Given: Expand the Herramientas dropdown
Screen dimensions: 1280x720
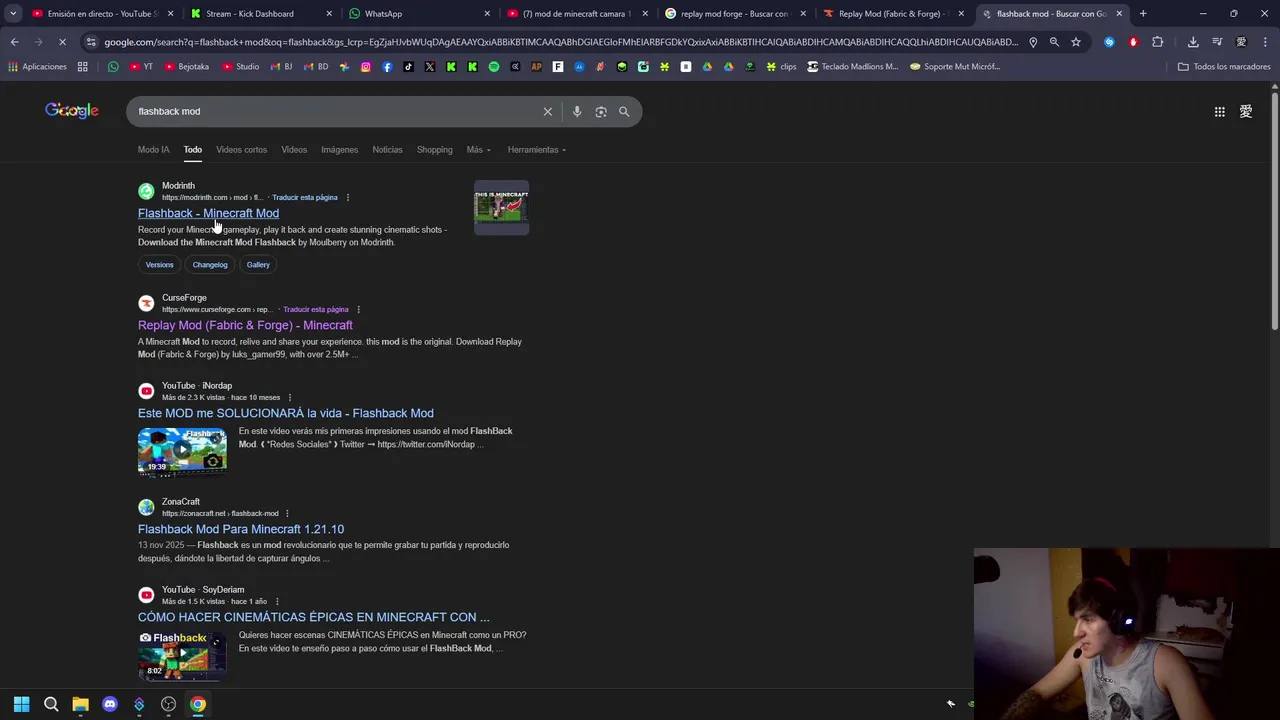Looking at the screenshot, I should (536, 150).
